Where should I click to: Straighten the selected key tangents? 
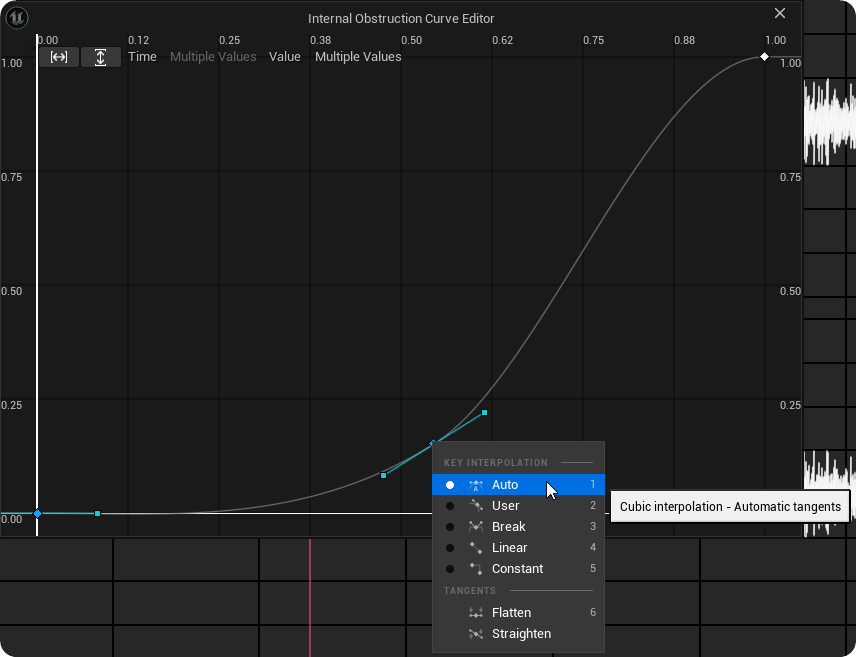point(518,634)
